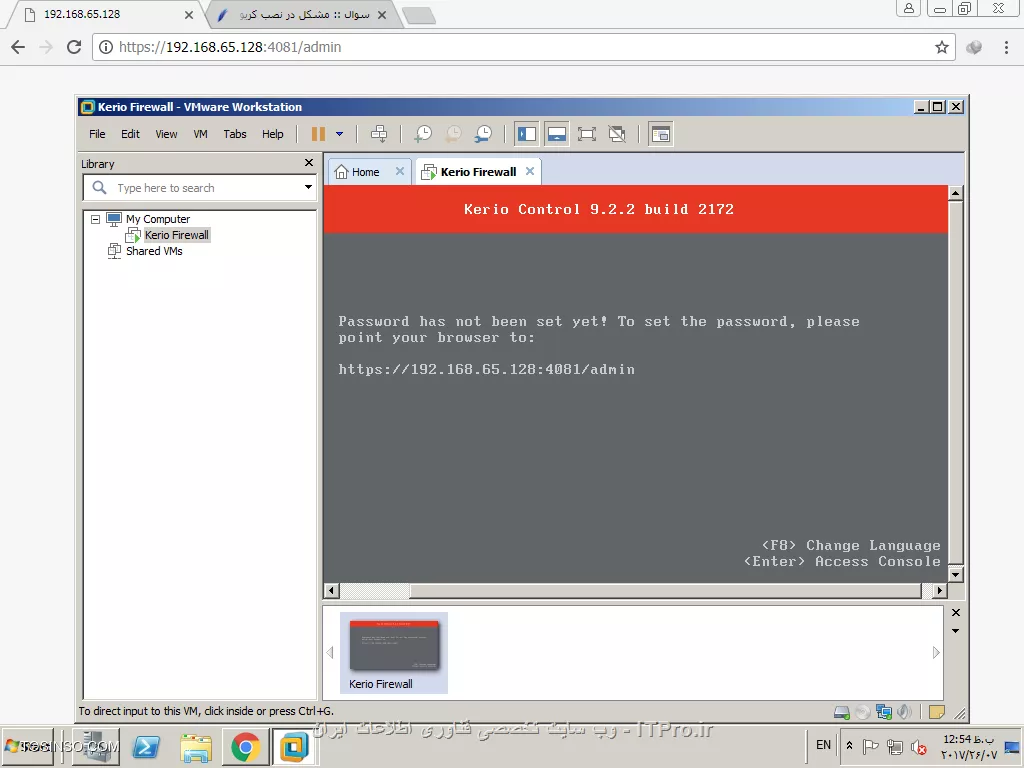This screenshot has width=1024, height=768.
Task: Open the File menu in VMware
Action: [97, 134]
